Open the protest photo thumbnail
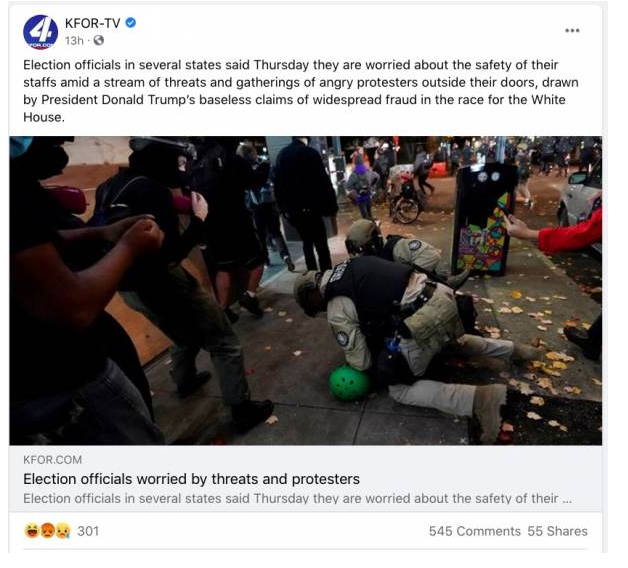Viewport: 628px width, 568px height. pos(306,291)
